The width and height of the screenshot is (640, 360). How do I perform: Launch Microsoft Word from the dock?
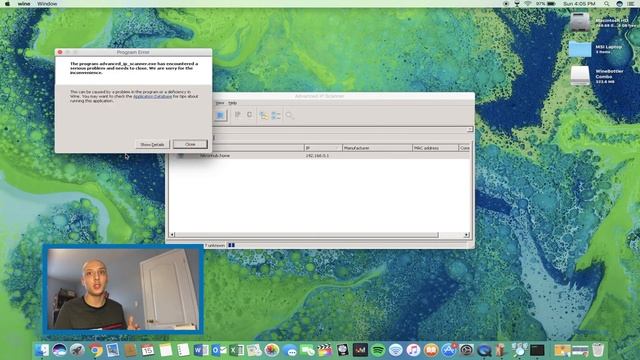tap(201, 350)
